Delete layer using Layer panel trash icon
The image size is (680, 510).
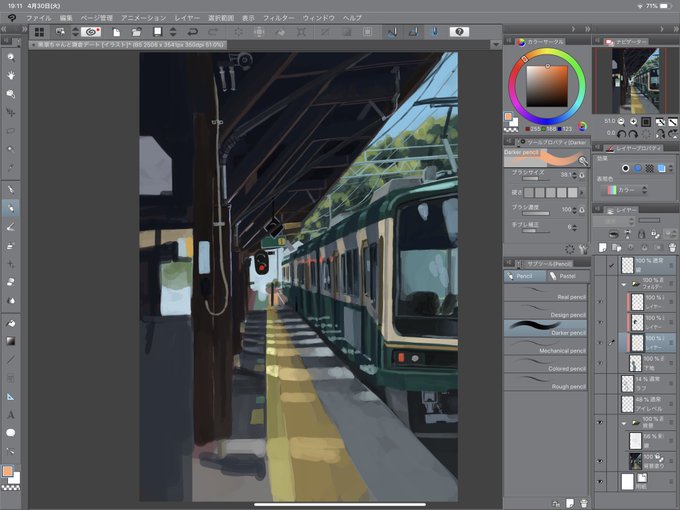pos(672,248)
